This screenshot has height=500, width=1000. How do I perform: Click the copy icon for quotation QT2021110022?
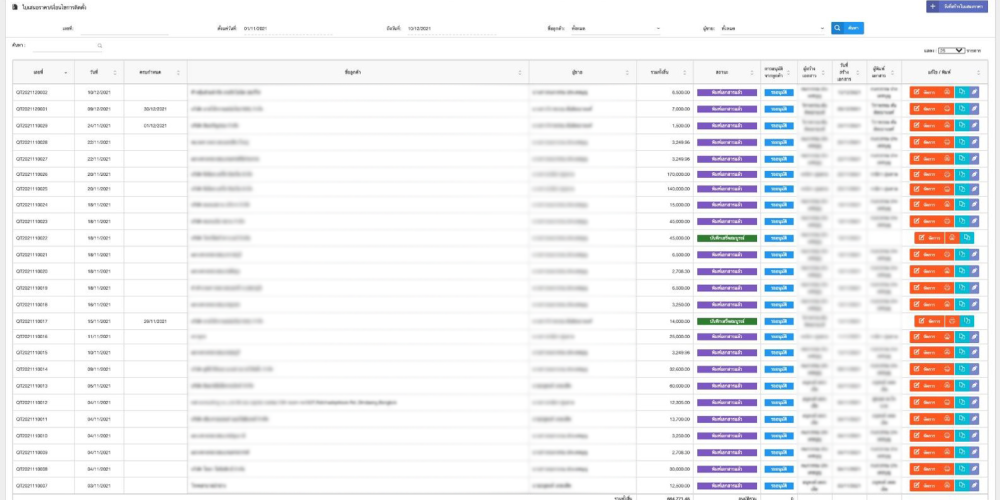(966, 238)
